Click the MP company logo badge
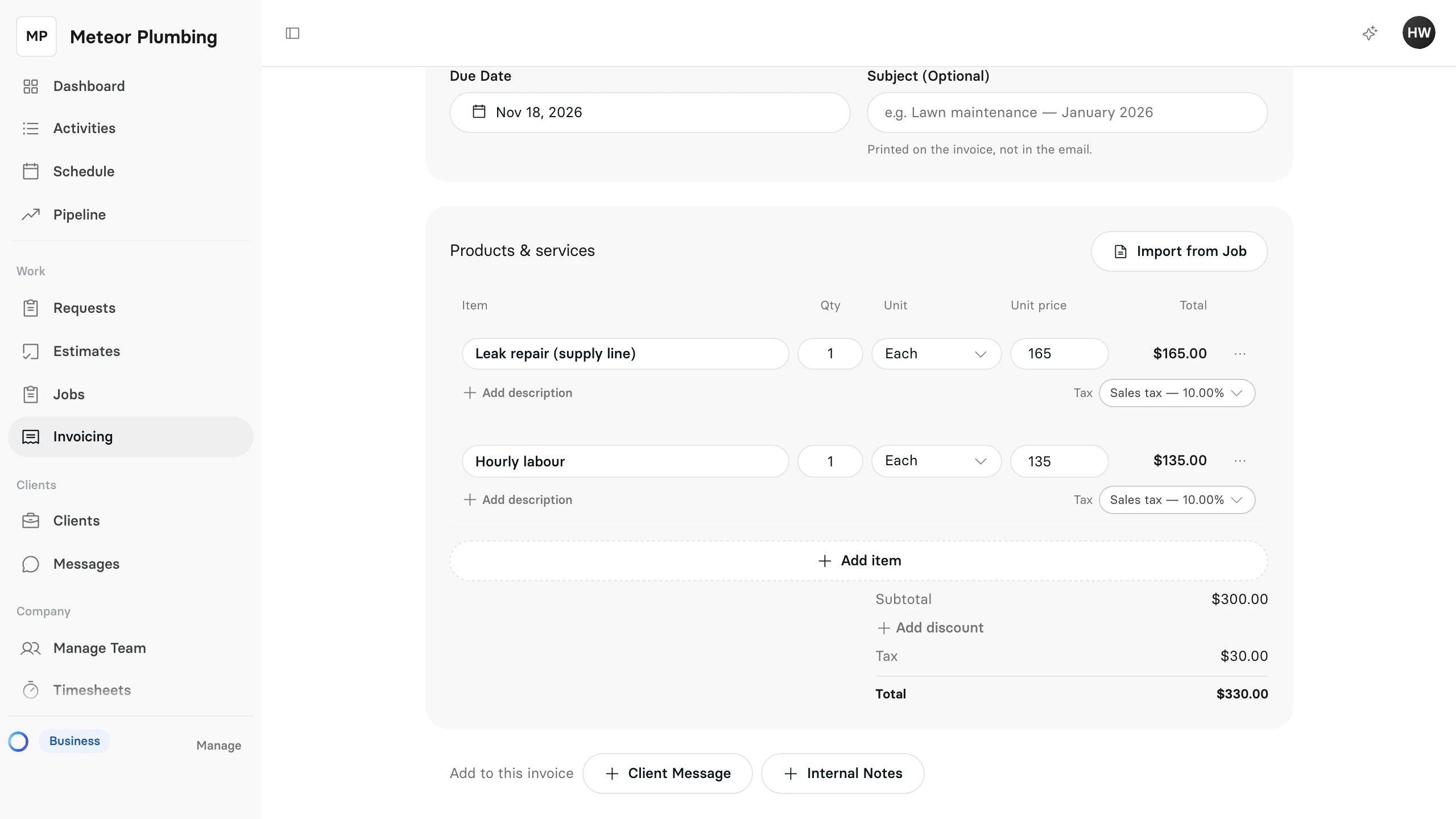 [x=36, y=36]
